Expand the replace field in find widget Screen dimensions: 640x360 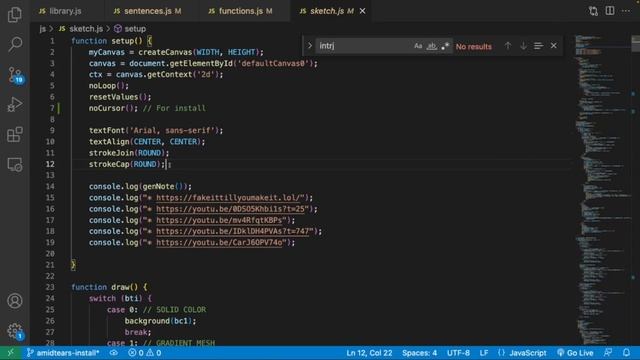[309, 46]
